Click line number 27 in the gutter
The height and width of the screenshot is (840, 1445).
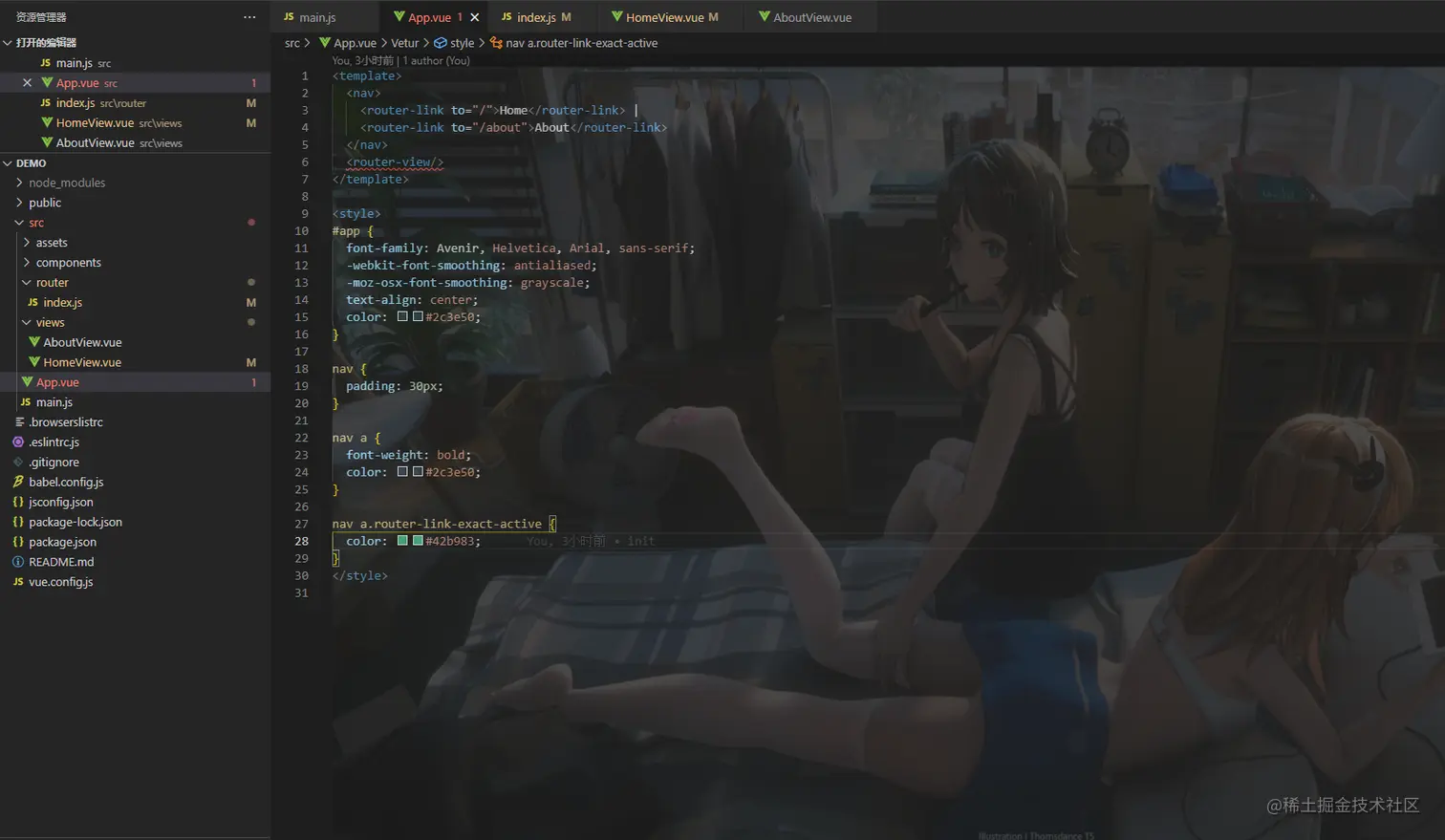coord(301,524)
